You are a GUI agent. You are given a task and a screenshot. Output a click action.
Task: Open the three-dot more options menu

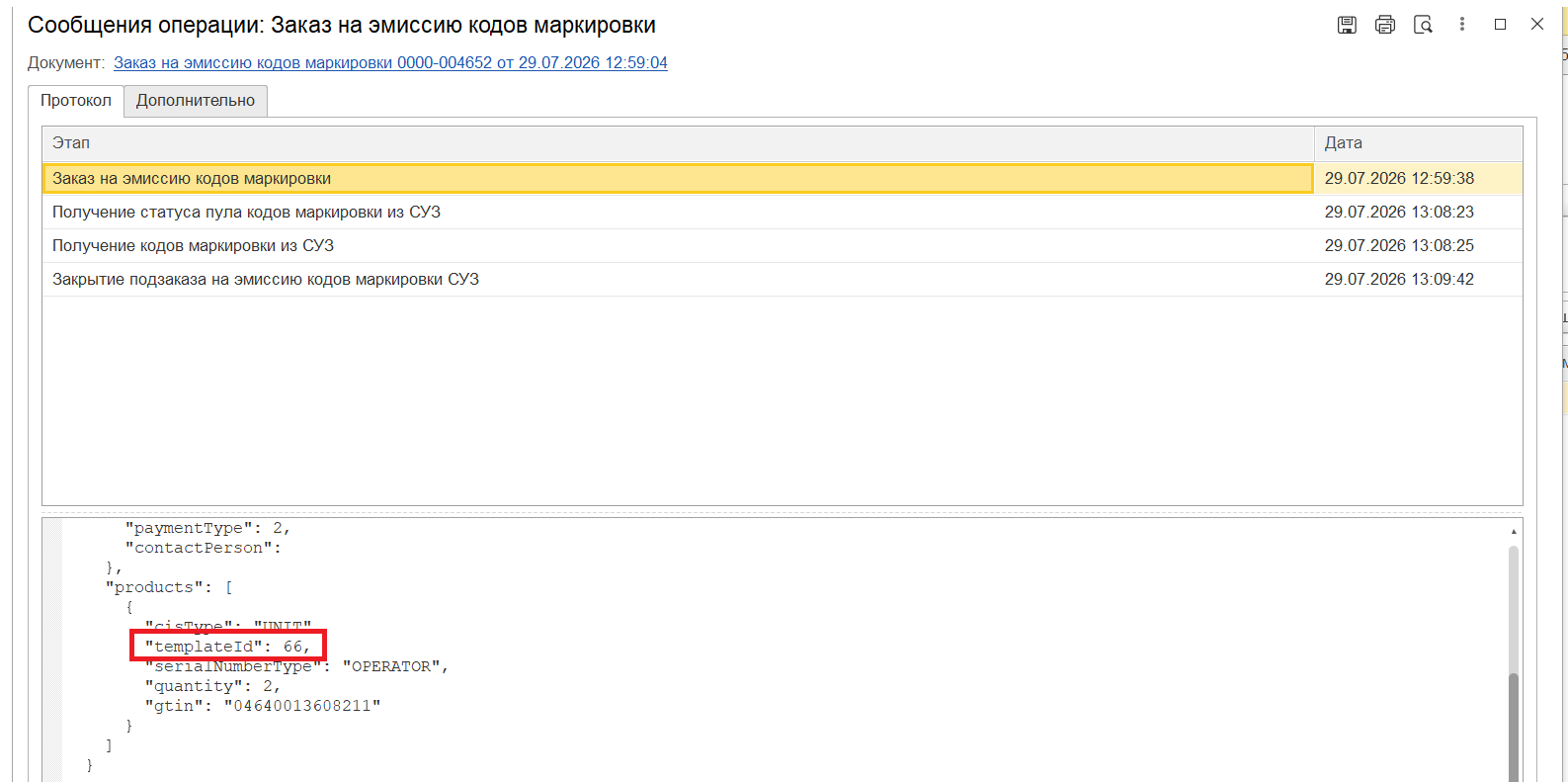pyautogui.click(x=1462, y=25)
